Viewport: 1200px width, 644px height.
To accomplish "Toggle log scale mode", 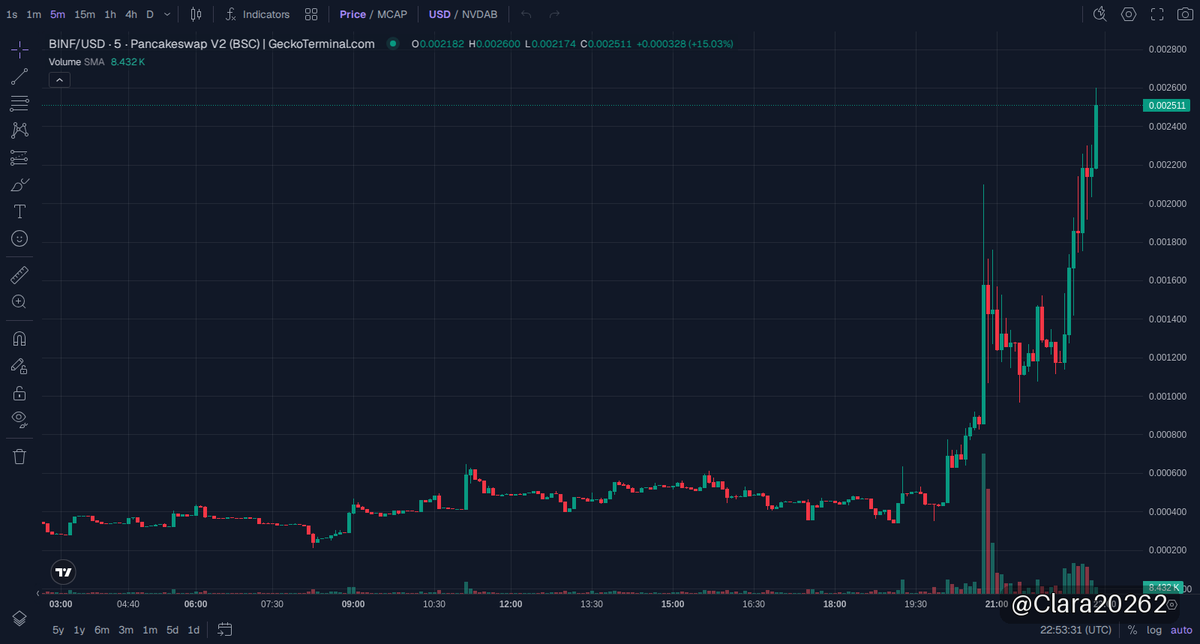I will pos(1155,630).
